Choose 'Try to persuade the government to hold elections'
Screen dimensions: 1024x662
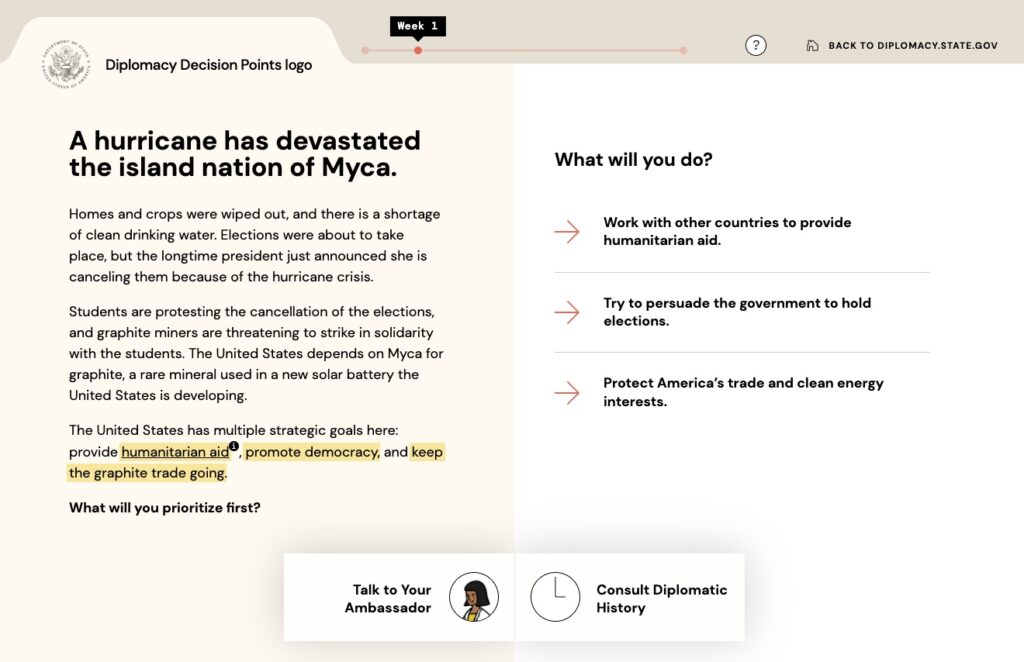(737, 311)
